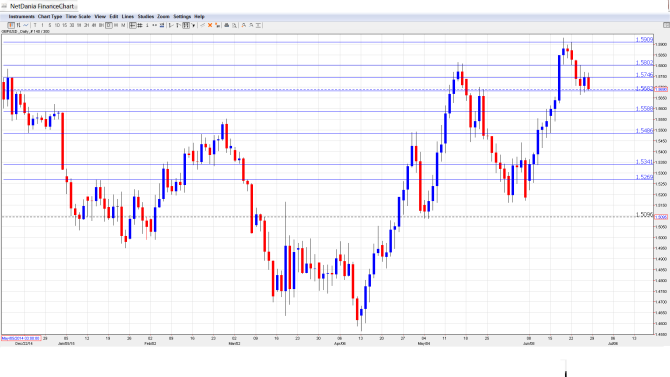Click the 1.5341 price level label
The height and width of the screenshot is (377, 670).
click(x=644, y=162)
